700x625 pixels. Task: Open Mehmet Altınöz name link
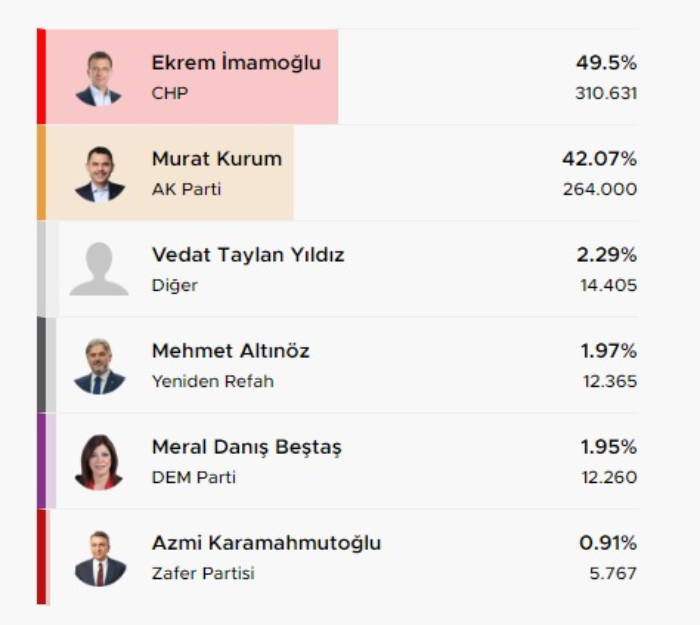pos(230,351)
